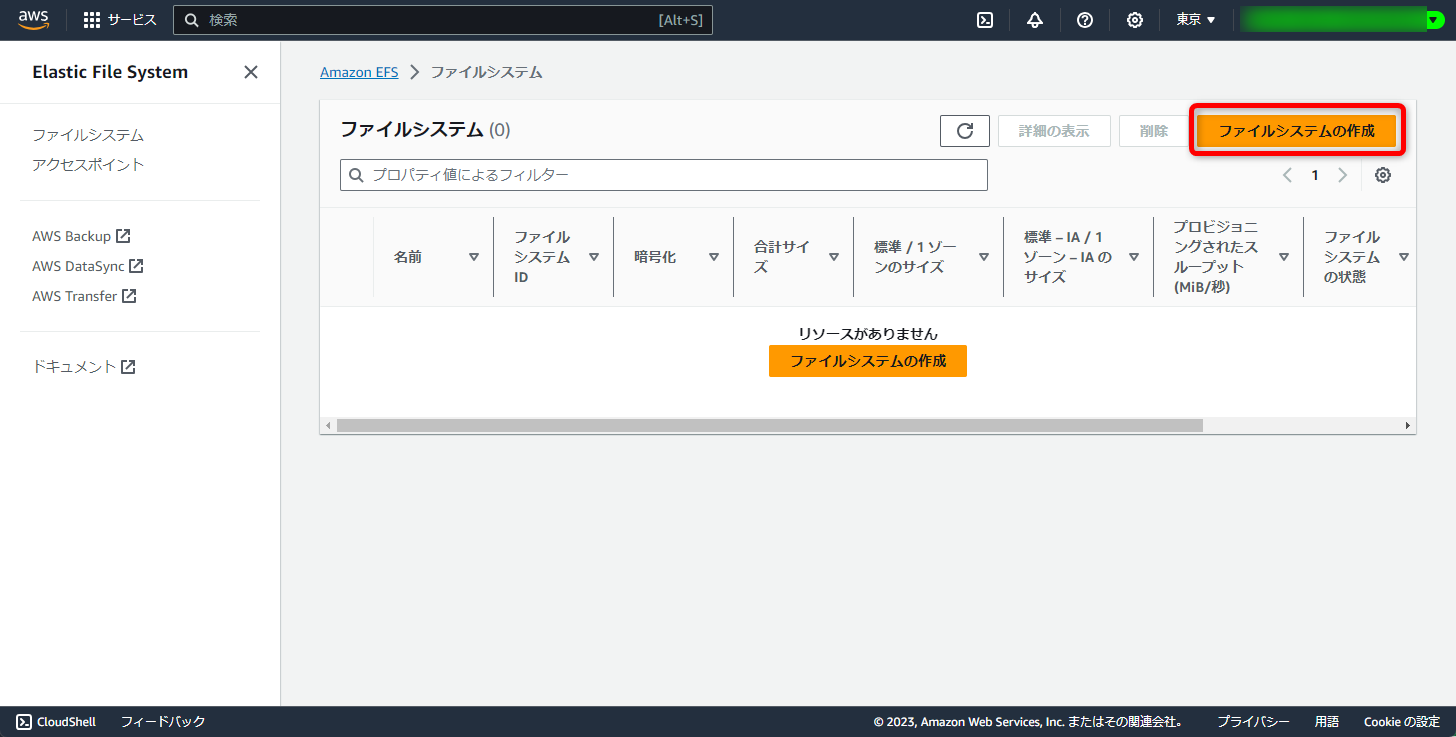
Task: Open the notifications bell
Action: pyautogui.click(x=1035, y=20)
